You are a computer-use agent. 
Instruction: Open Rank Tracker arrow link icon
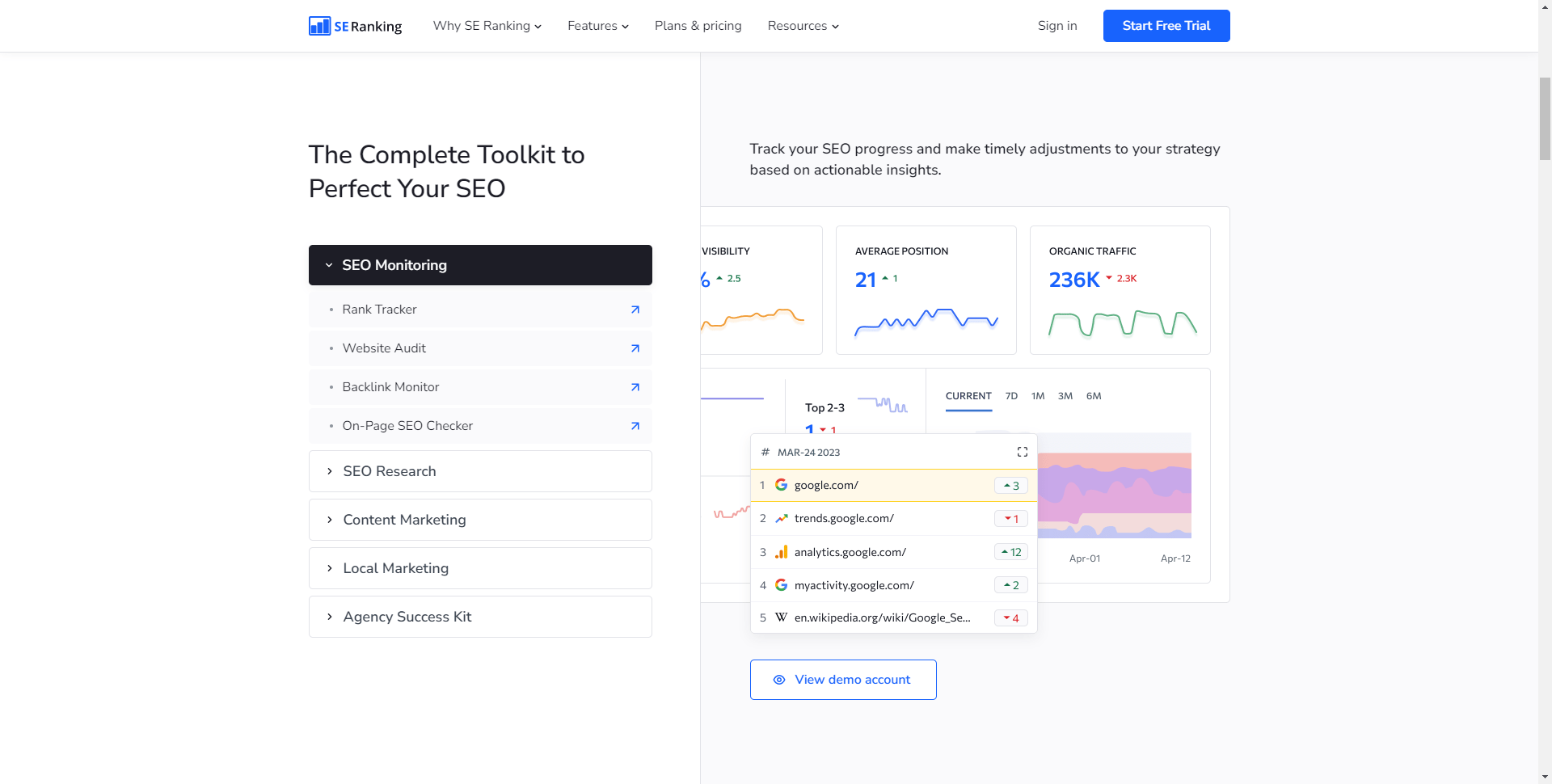click(x=635, y=310)
